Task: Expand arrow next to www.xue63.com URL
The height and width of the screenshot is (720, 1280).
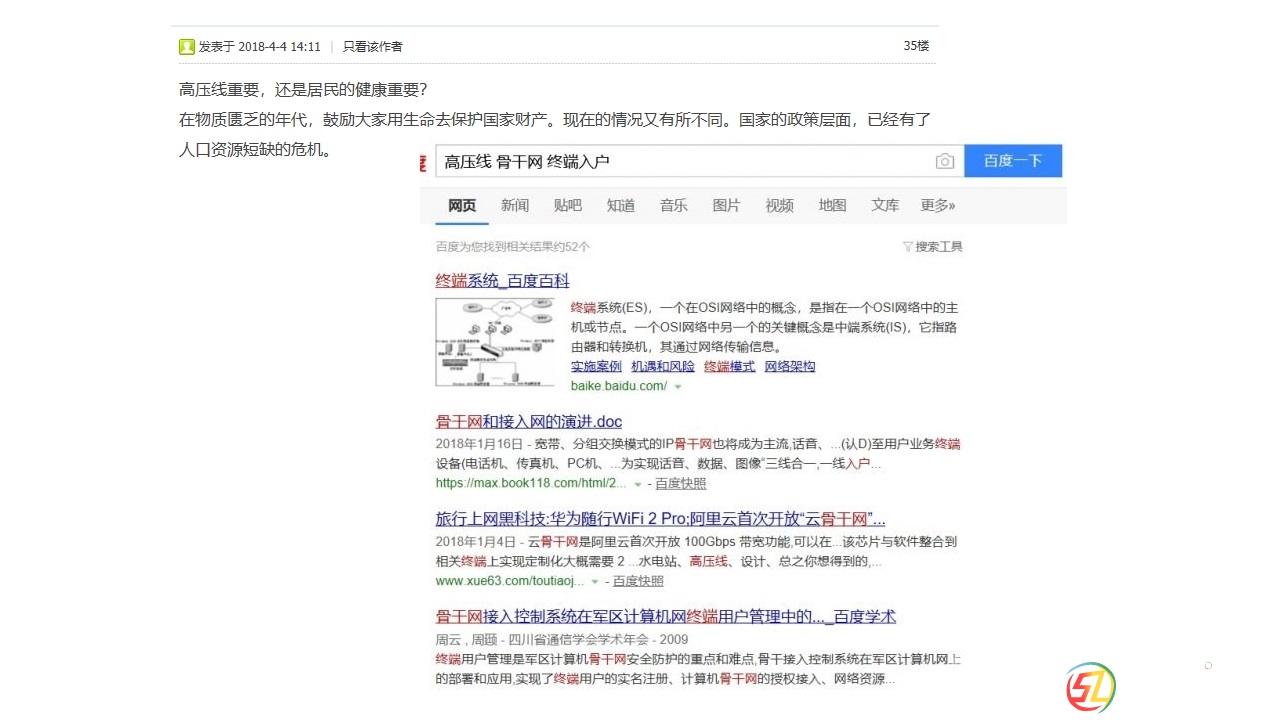Action: click(595, 582)
